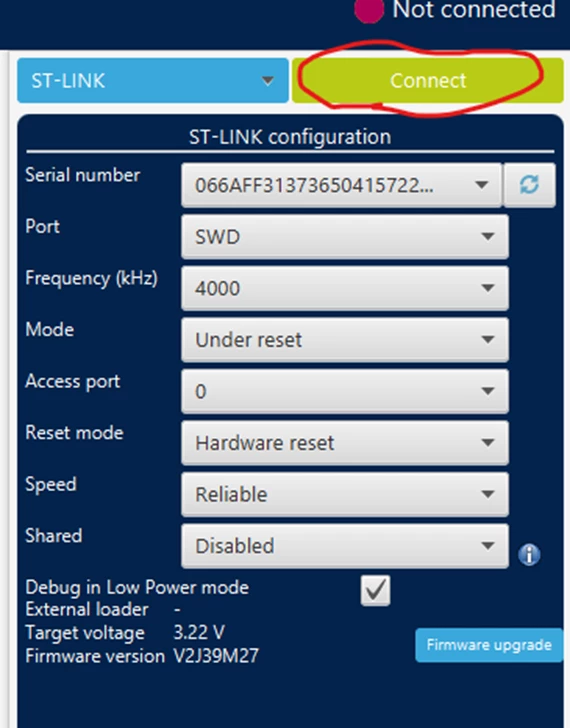
Task: Open the Shared dropdown showing Disabled
Action: (345, 546)
